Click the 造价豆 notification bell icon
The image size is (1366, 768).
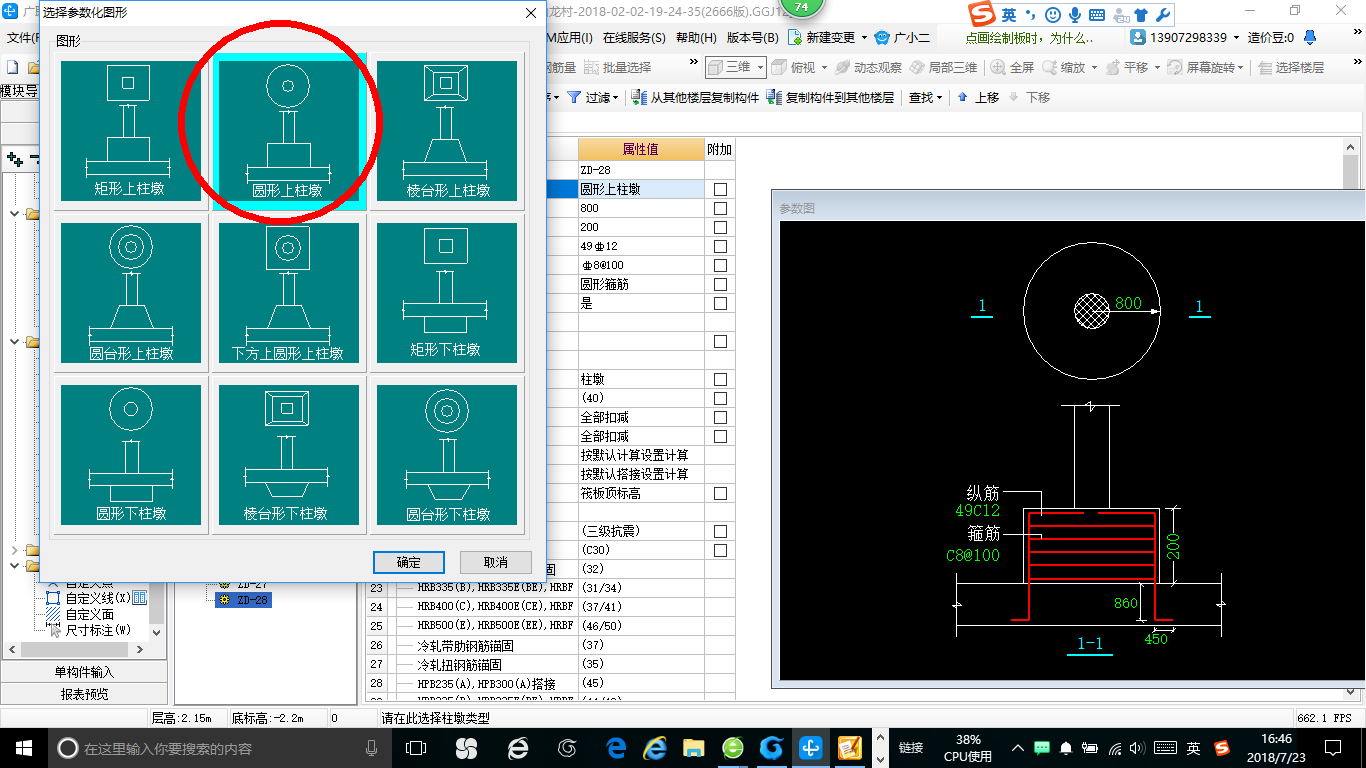tap(1308, 38)
